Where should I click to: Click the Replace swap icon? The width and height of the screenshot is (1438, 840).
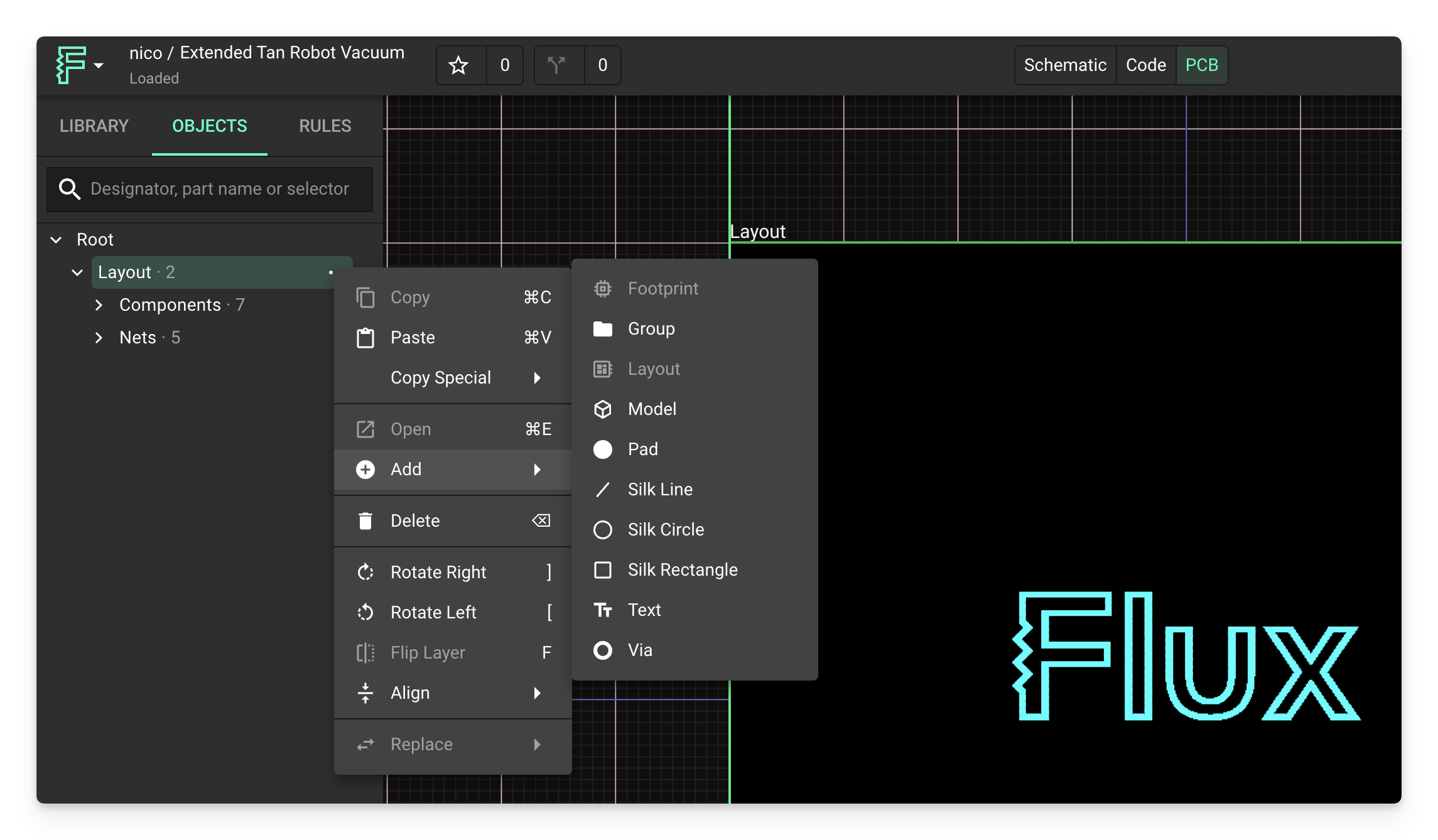(x=365, y=745)
